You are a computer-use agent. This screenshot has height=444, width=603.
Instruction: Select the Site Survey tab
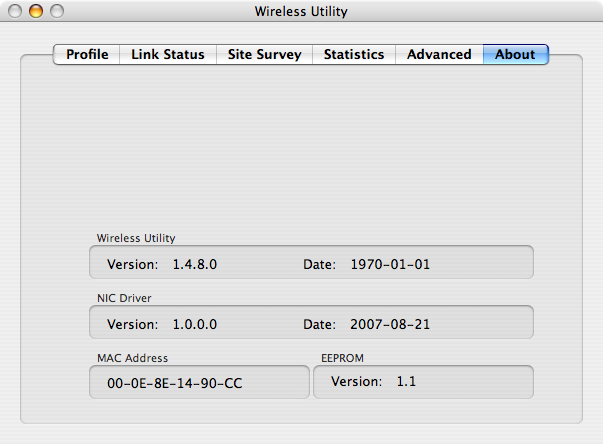(x=265, y=55)
